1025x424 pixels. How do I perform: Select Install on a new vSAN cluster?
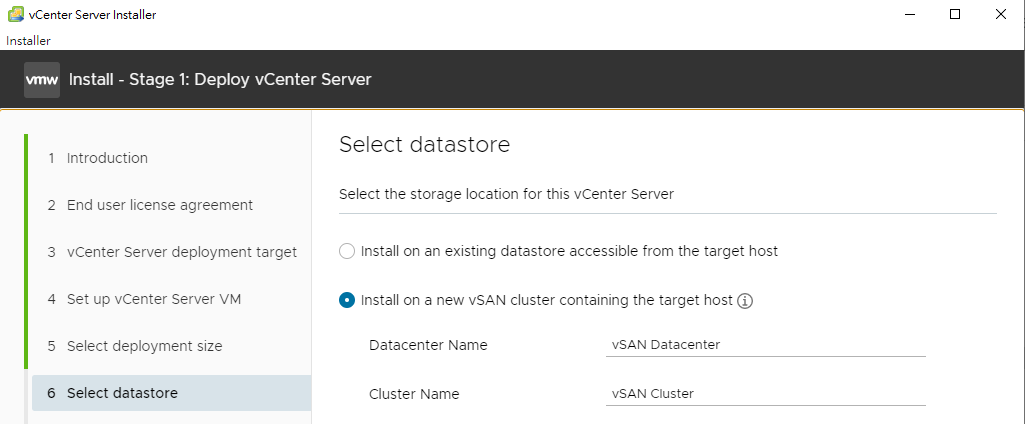[346, 301]
